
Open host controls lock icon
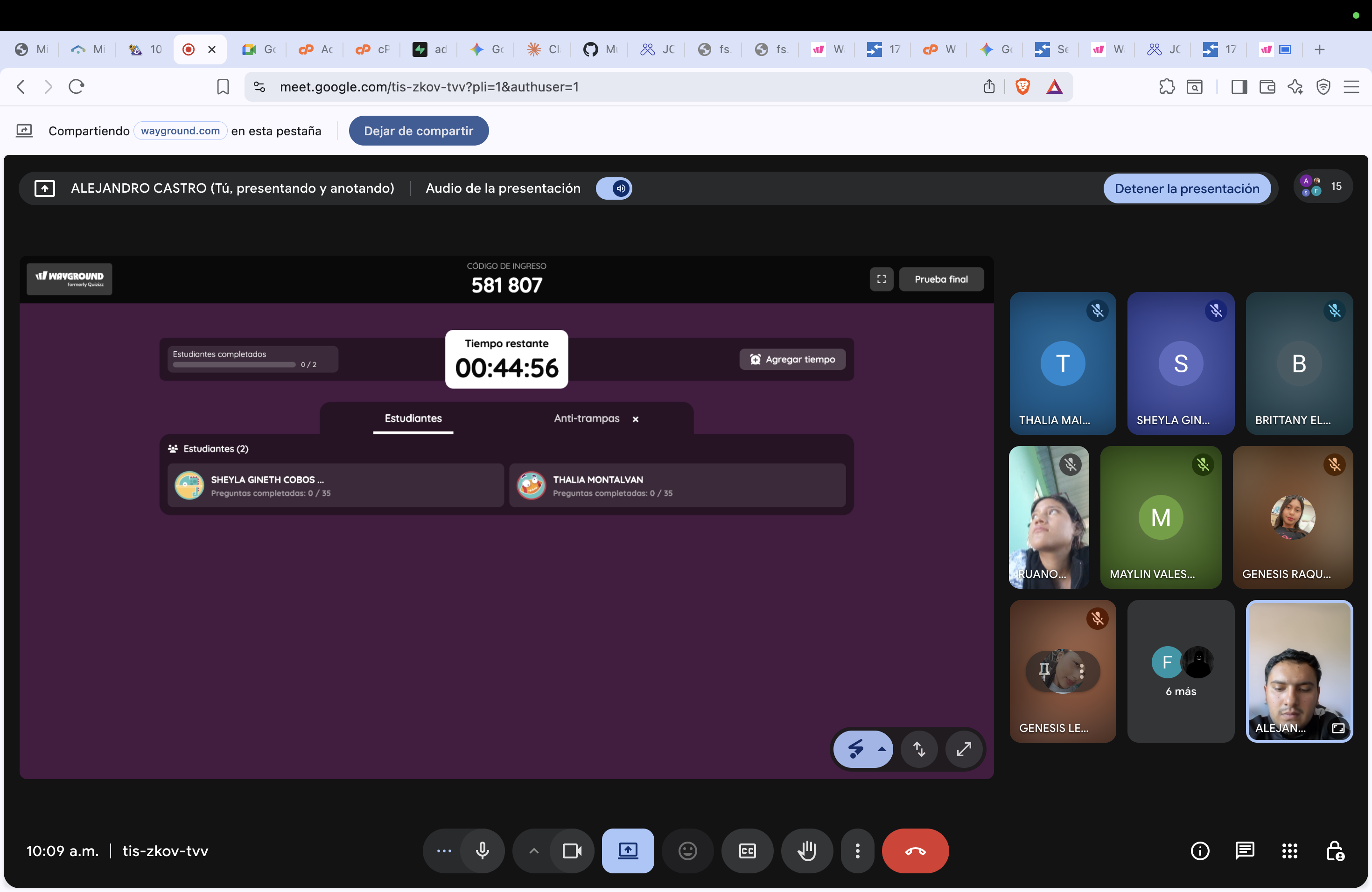pos(1335,850)
